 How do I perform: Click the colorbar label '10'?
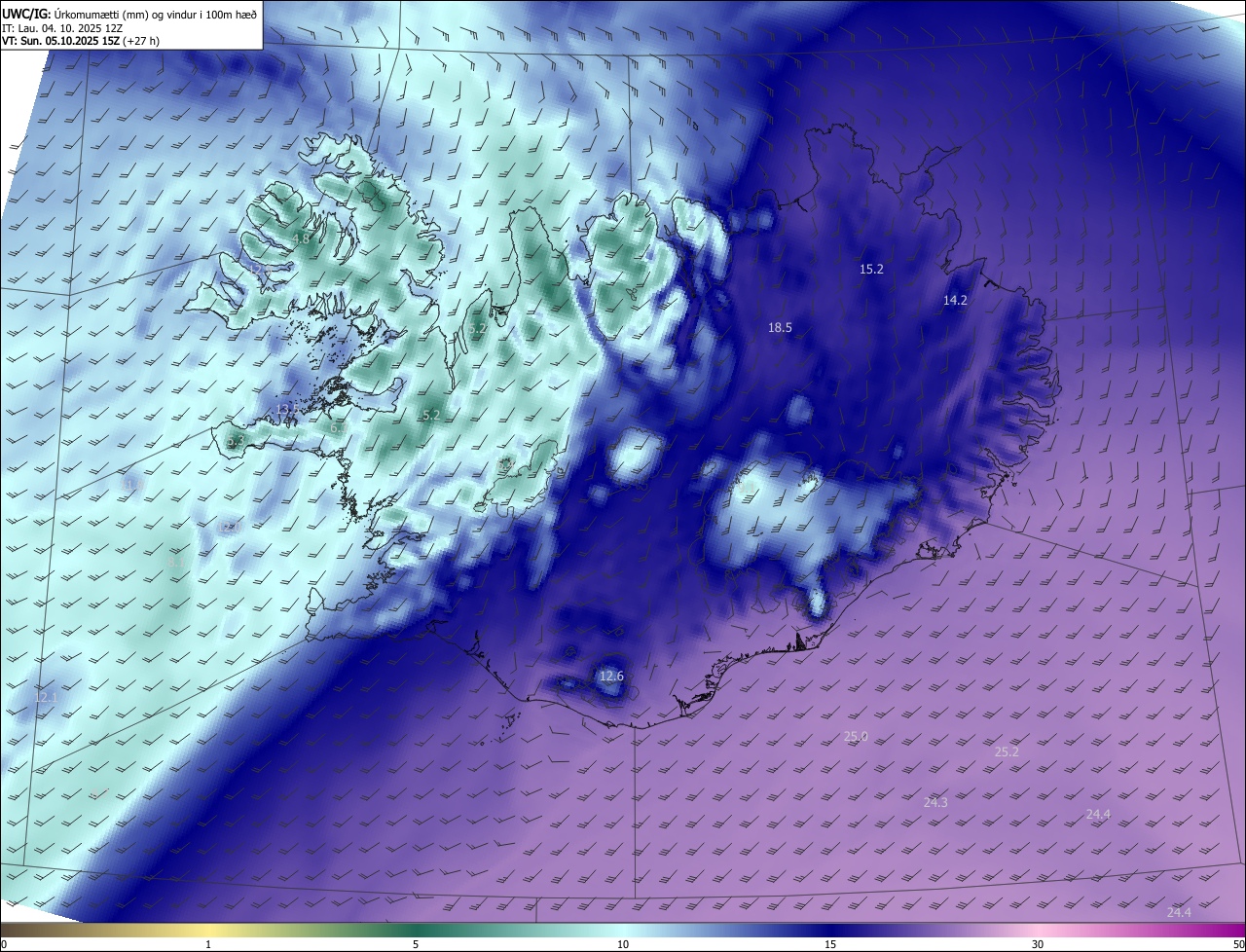(x=623, y=944)
